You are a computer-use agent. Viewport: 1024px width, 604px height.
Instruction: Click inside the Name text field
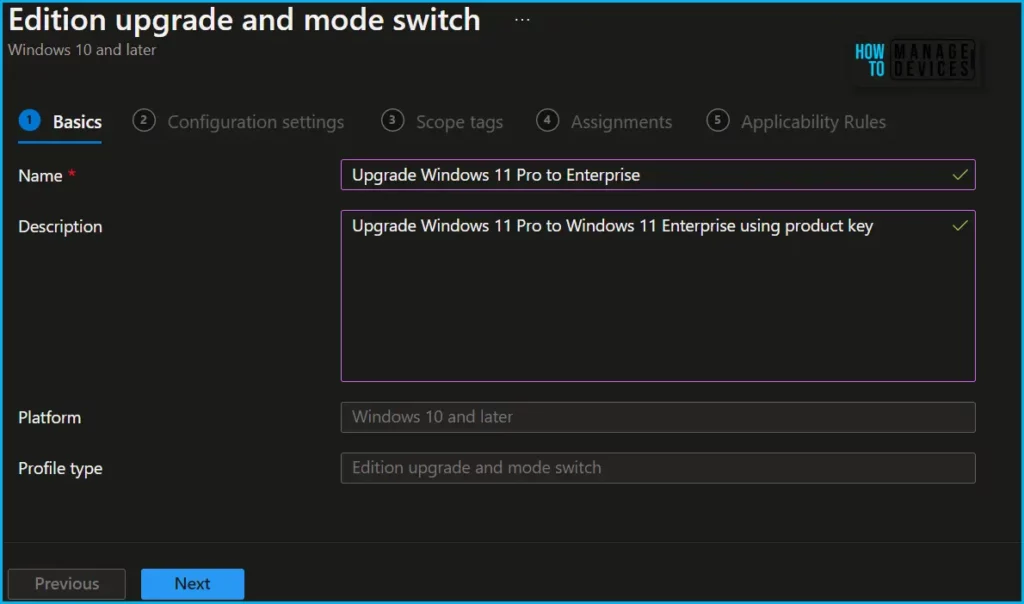coord(640,175)
